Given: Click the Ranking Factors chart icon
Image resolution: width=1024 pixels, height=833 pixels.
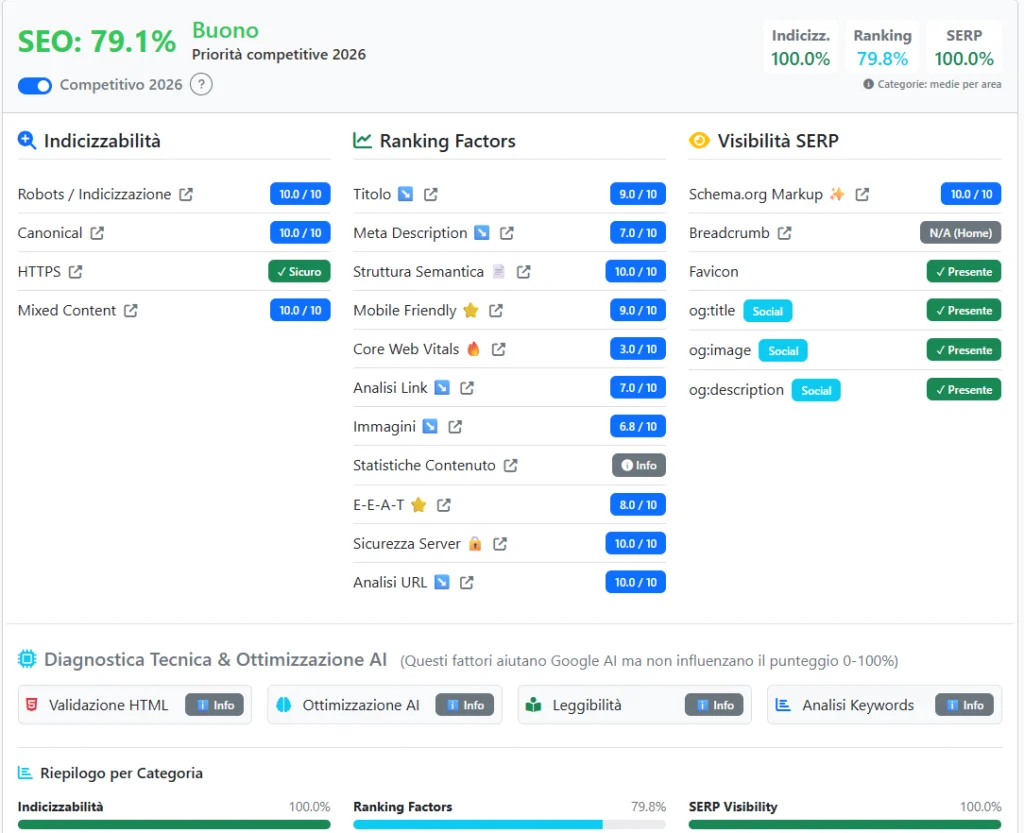Looking at the screenshot, I should (362, 140).
